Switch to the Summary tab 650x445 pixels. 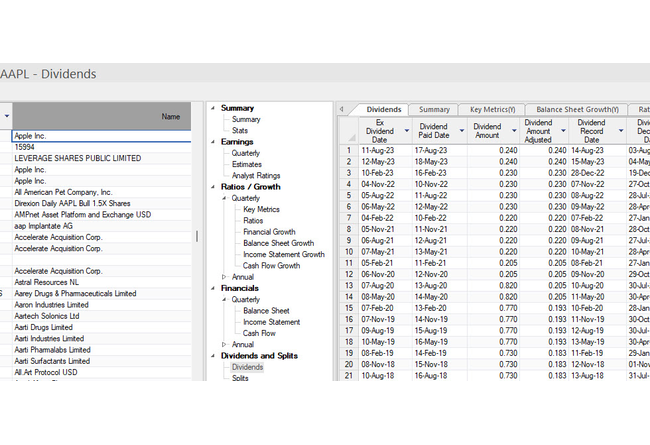[434, 109]
